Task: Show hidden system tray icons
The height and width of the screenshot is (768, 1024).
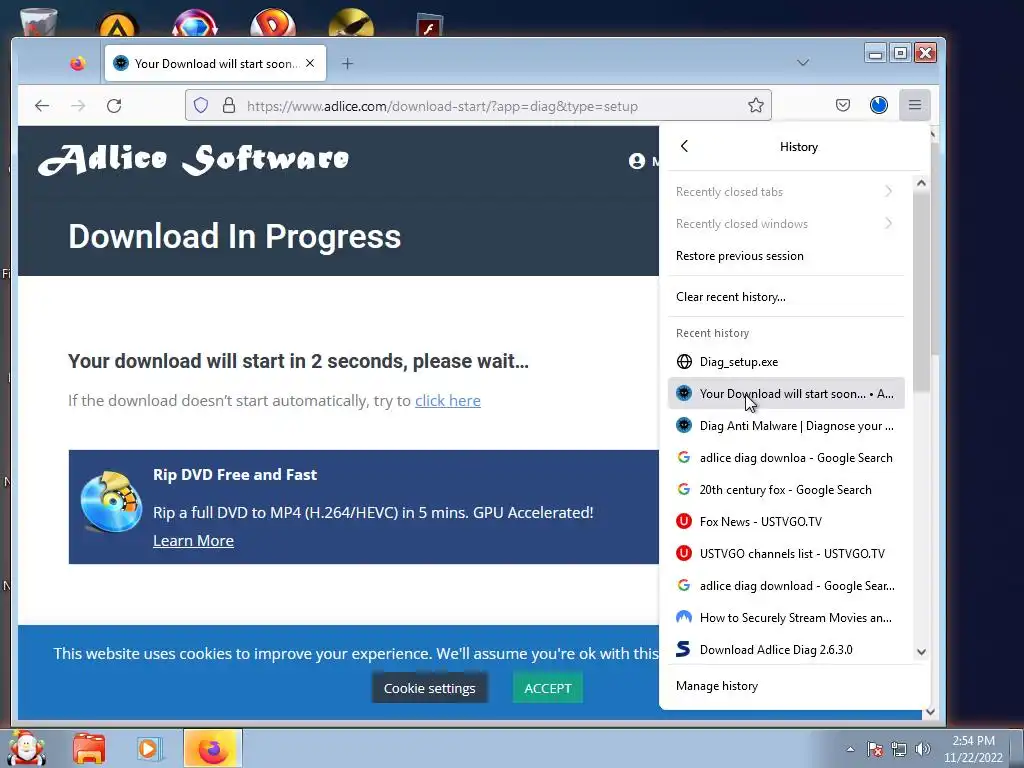Action: click(850, 749)
